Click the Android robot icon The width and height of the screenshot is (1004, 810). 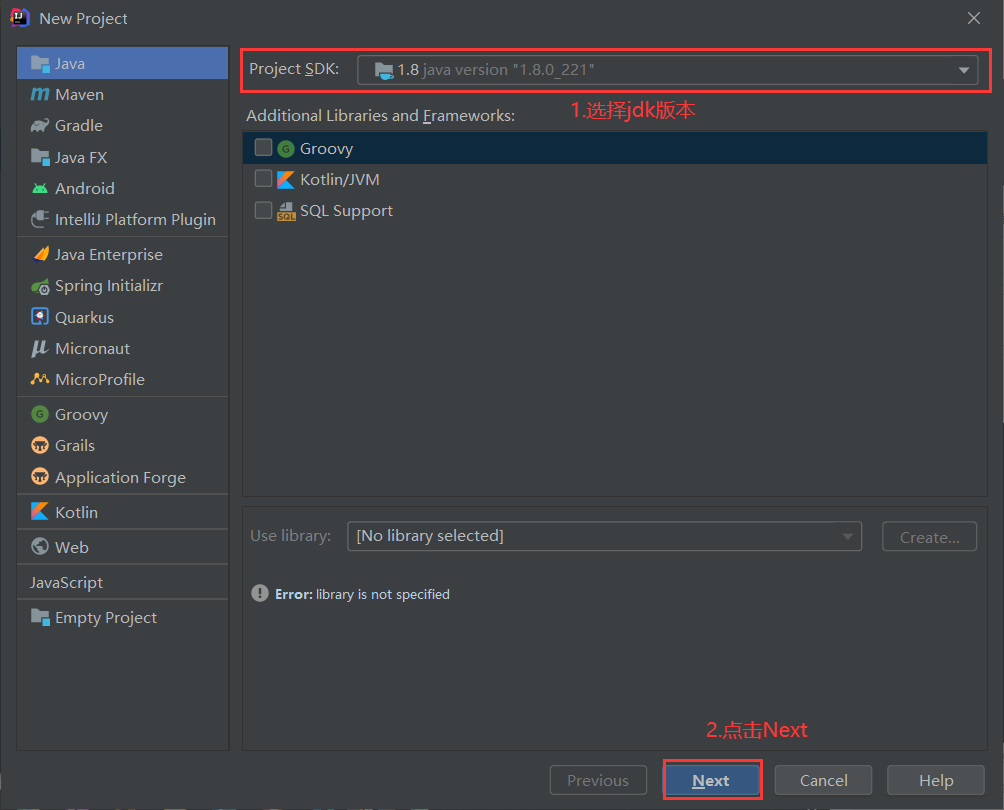coord(40,188)
